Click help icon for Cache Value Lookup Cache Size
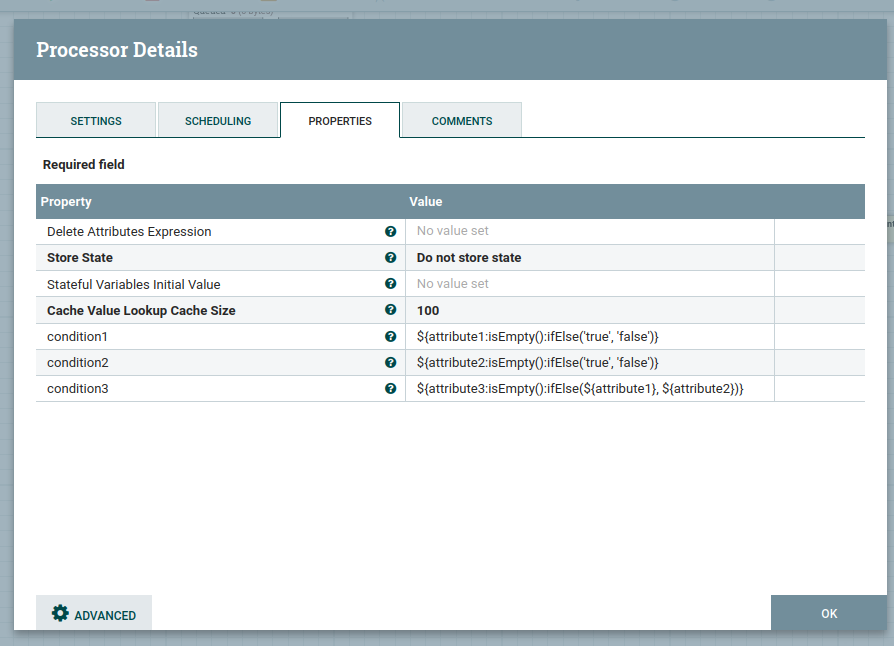The image size is (894, 646). pos(390,310)
